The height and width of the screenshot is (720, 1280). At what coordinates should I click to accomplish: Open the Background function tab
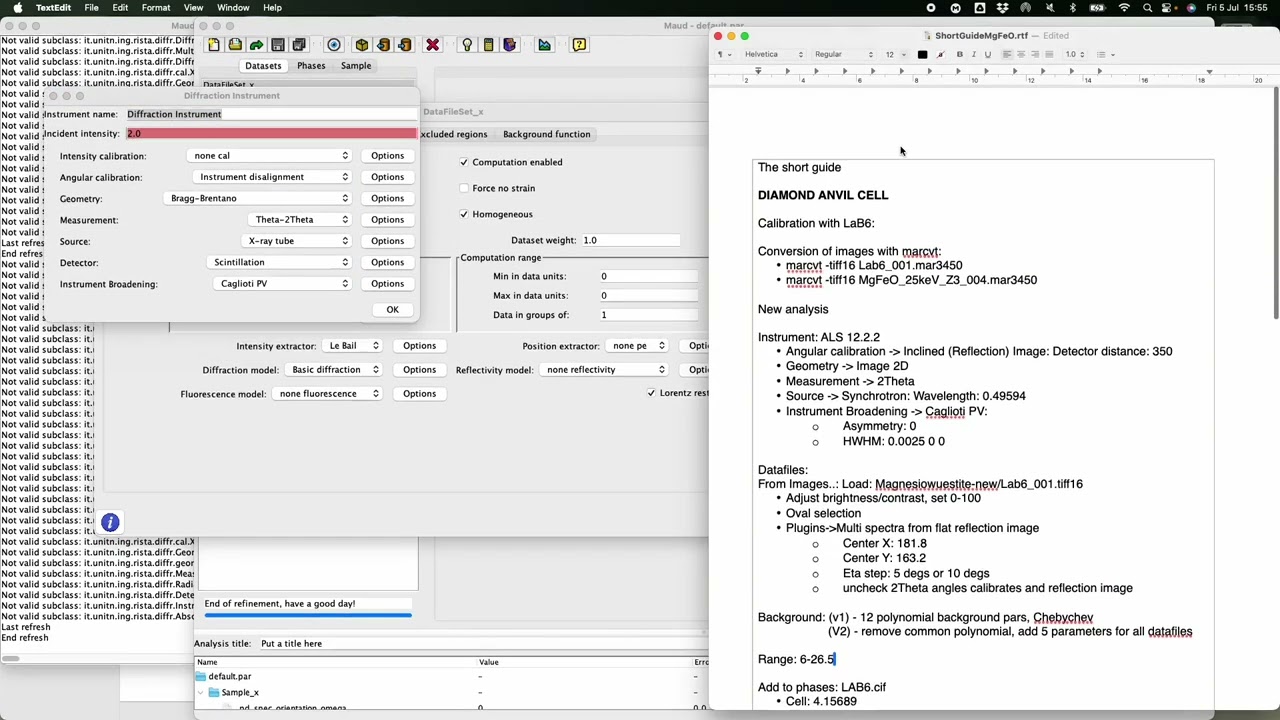(546, 134)
